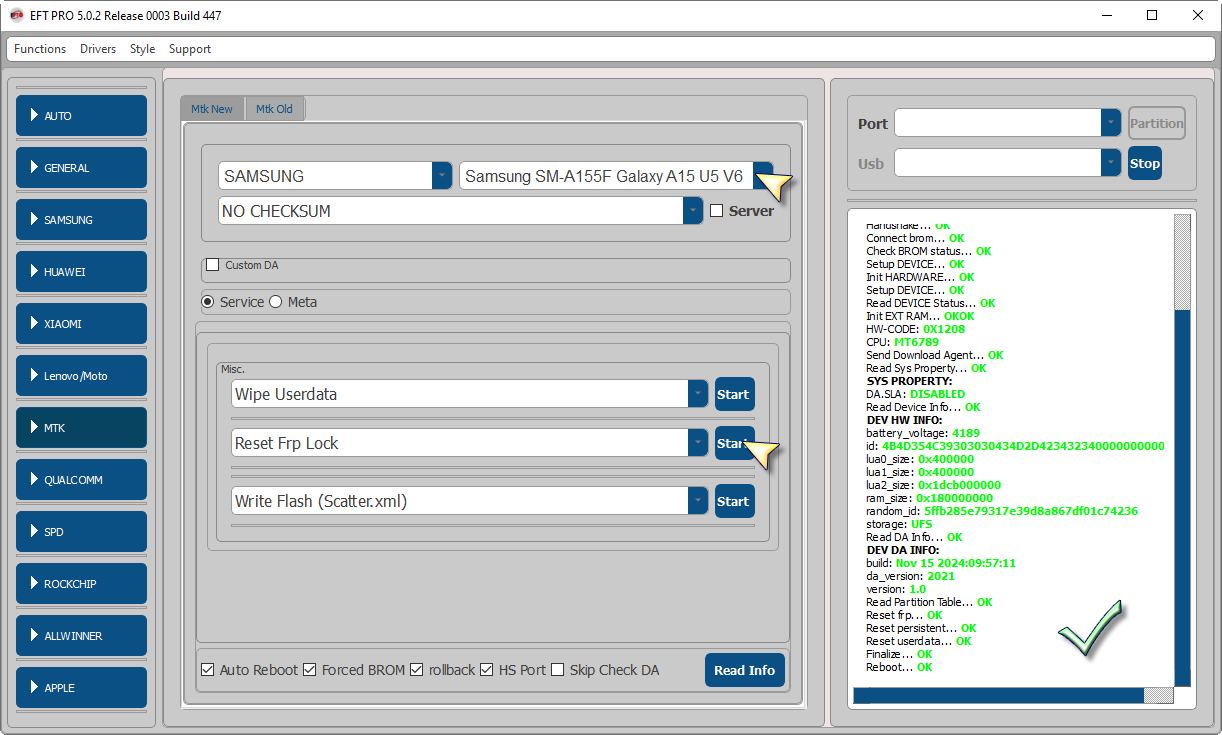Select the ALLWINNER sidebar button
Image resolution: width=1222 pixels, height=735 pixels.
[x=82, y=636]
